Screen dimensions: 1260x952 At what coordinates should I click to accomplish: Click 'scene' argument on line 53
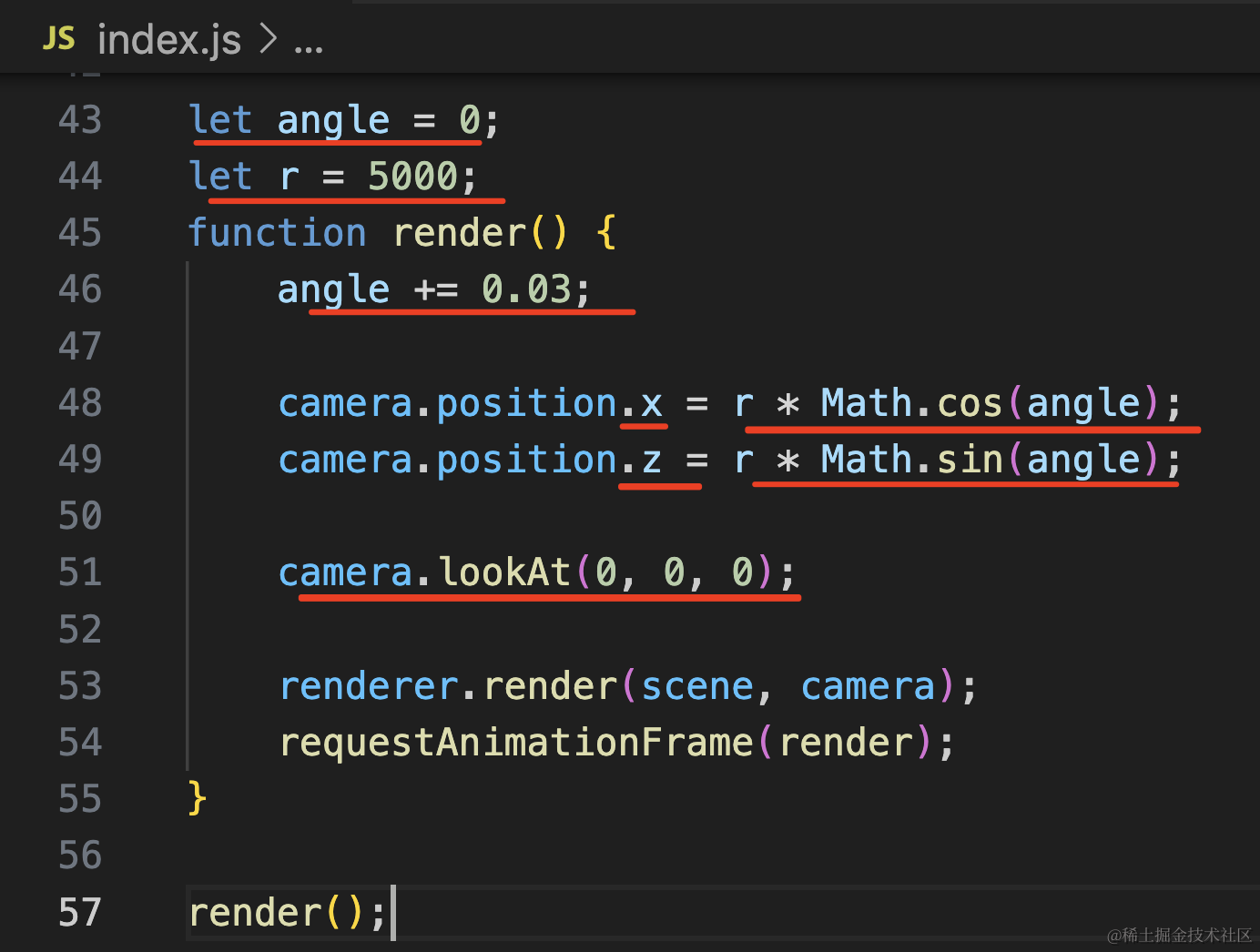[697, 687]
